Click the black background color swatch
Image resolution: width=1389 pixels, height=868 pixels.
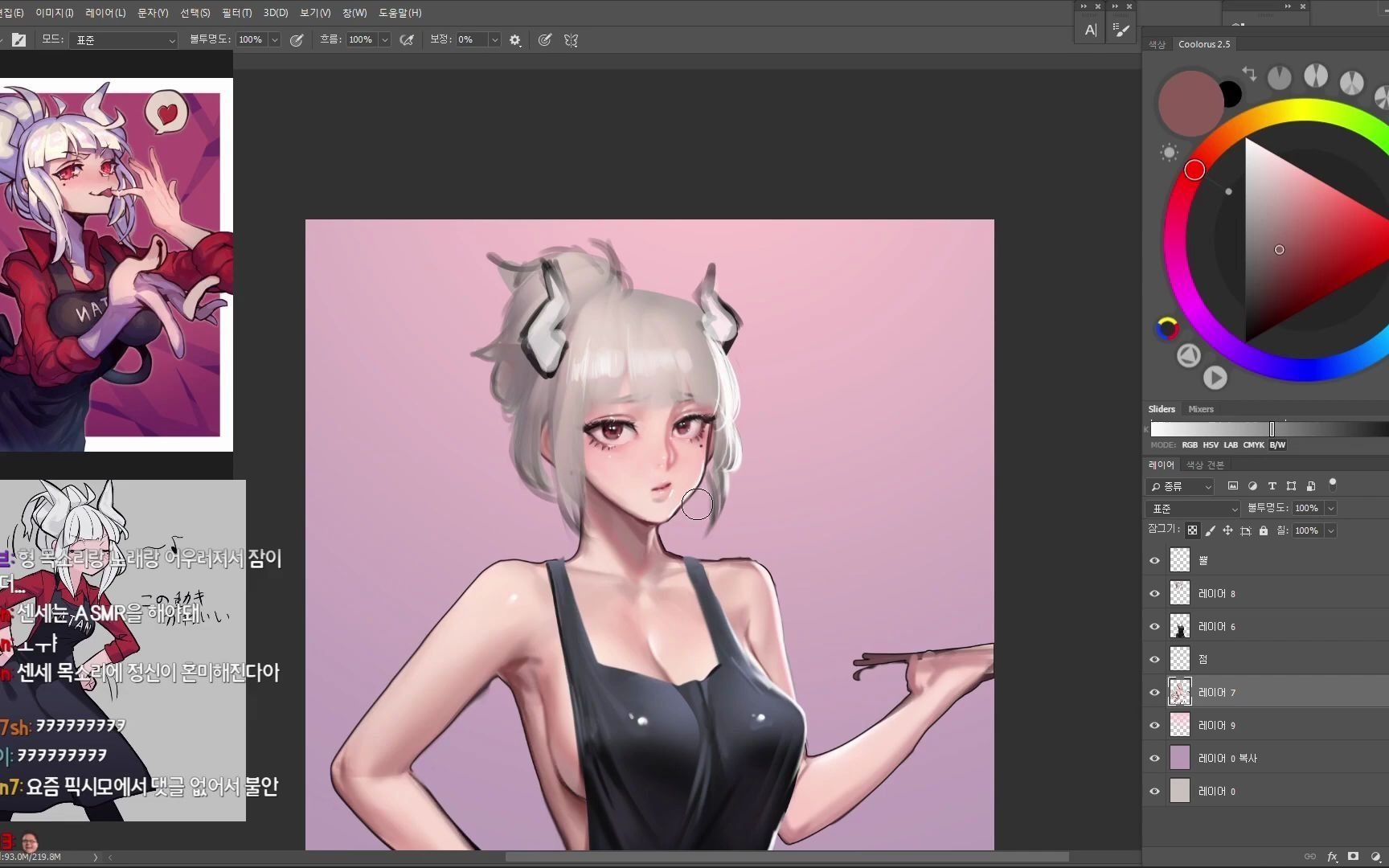point(1231,94)
